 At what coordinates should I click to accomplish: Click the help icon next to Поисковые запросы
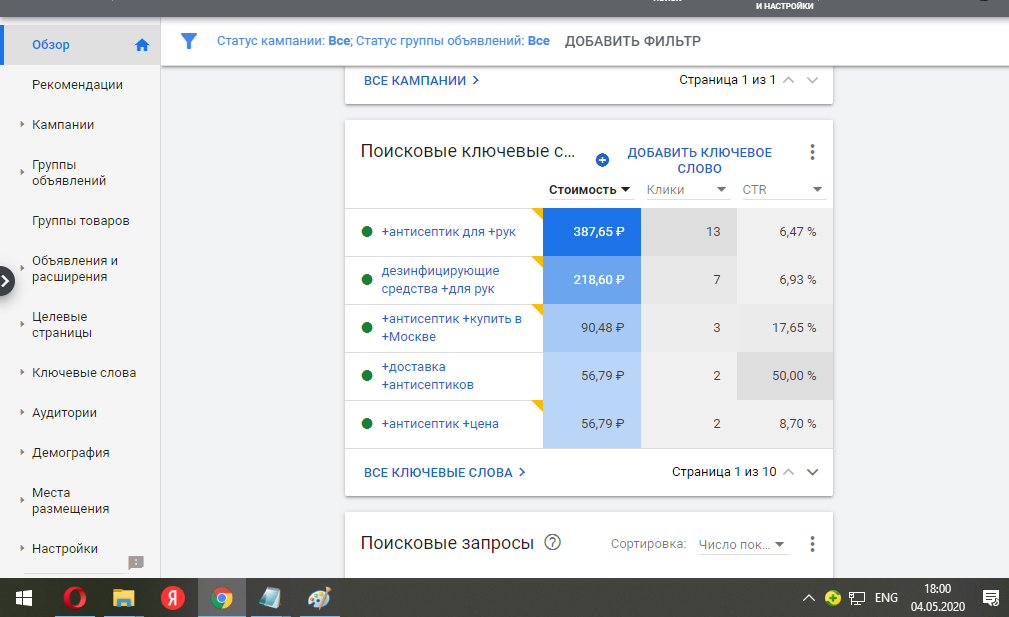[x=552, y=543]
